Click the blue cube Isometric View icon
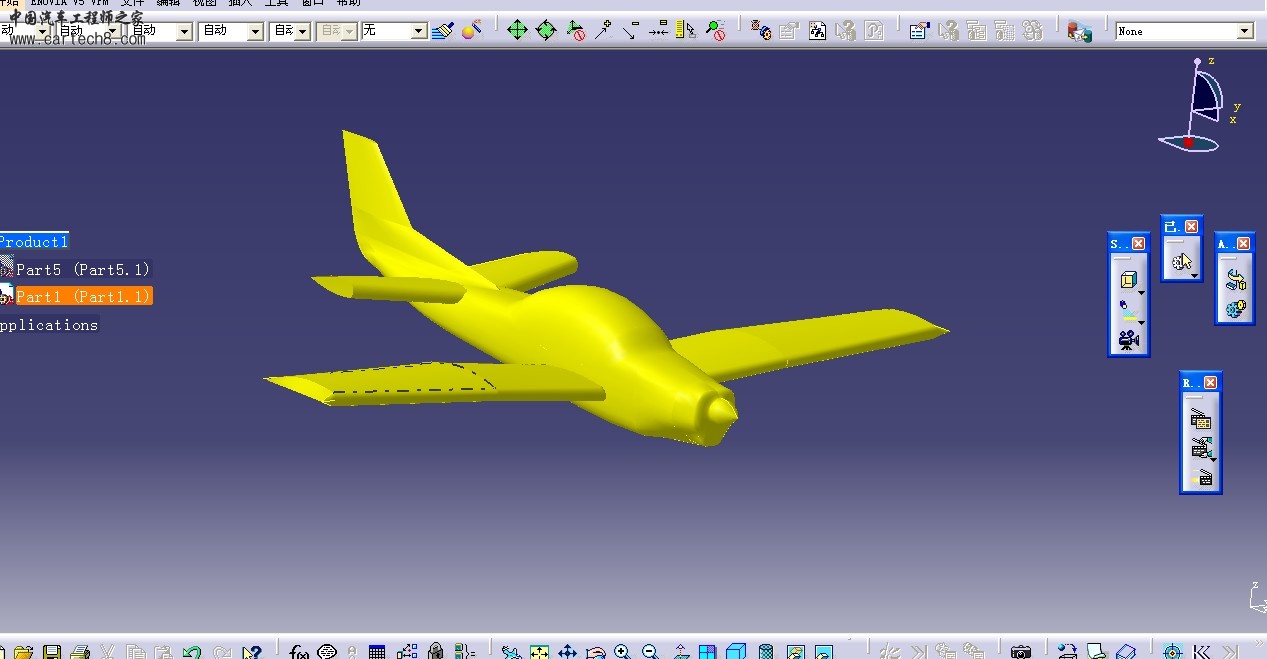The image size is (1267, 659). (x=736, y=652)
